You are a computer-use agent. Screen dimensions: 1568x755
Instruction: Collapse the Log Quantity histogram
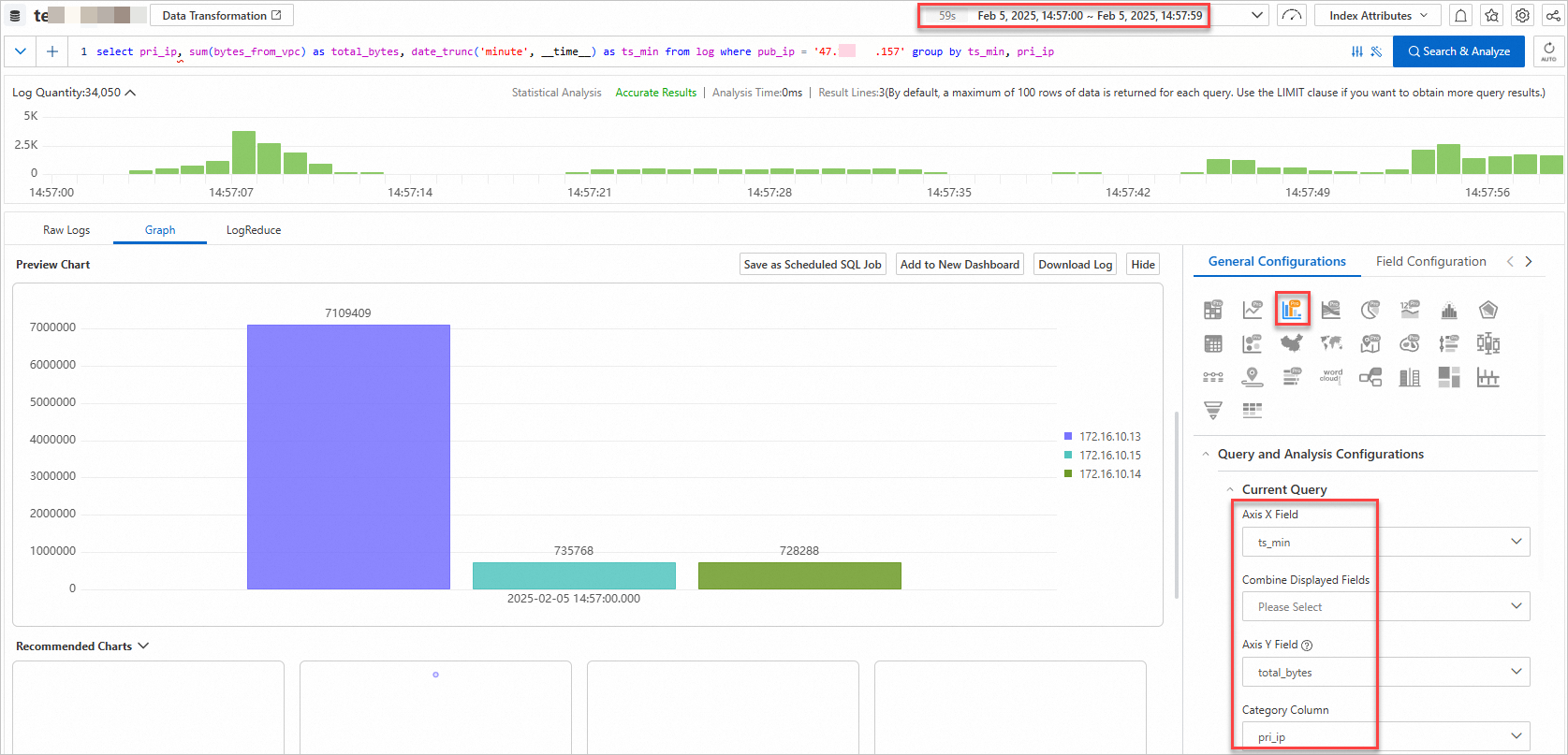click(131, 93)
